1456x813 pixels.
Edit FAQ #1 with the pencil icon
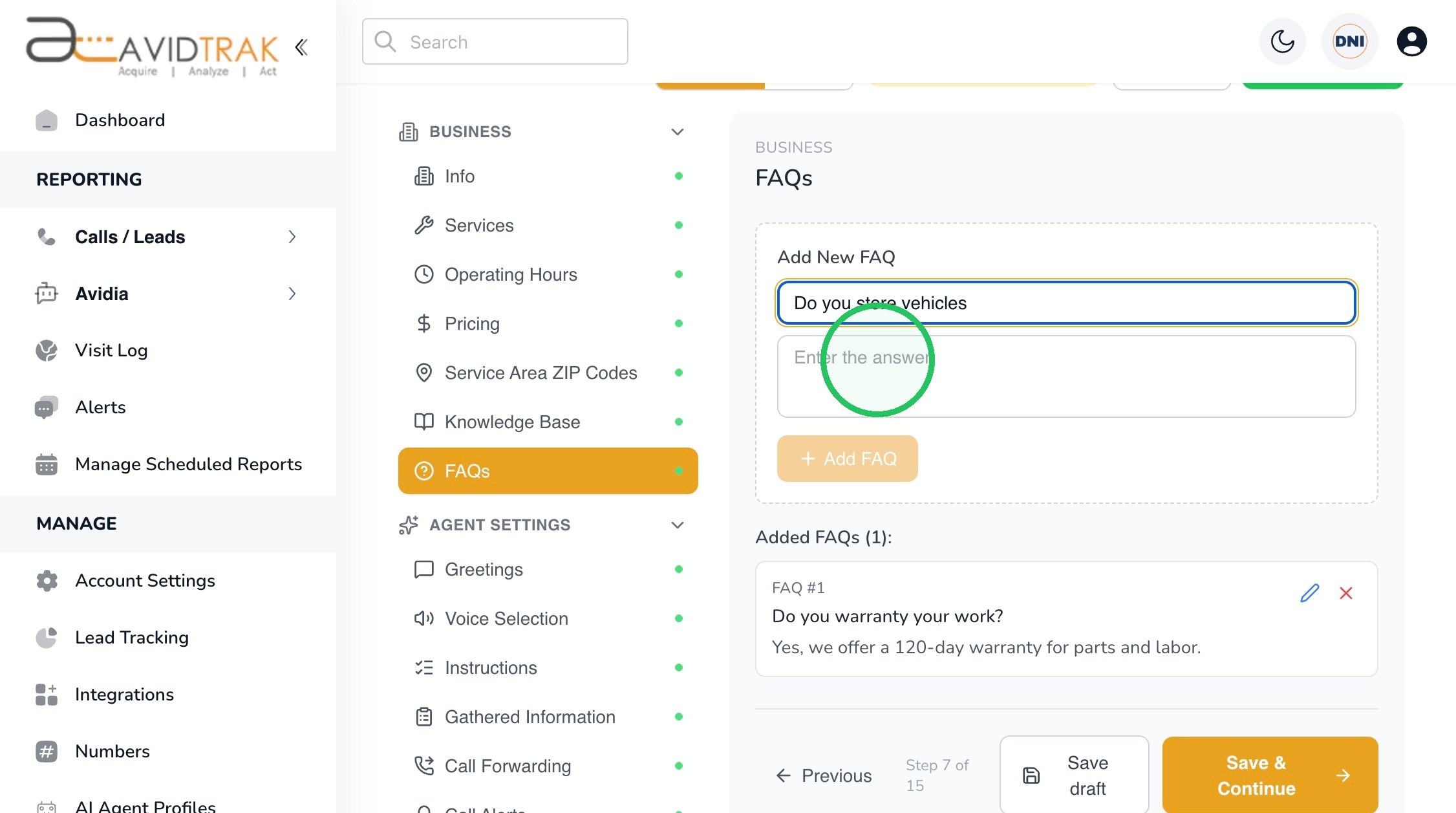coord(1309,593)
